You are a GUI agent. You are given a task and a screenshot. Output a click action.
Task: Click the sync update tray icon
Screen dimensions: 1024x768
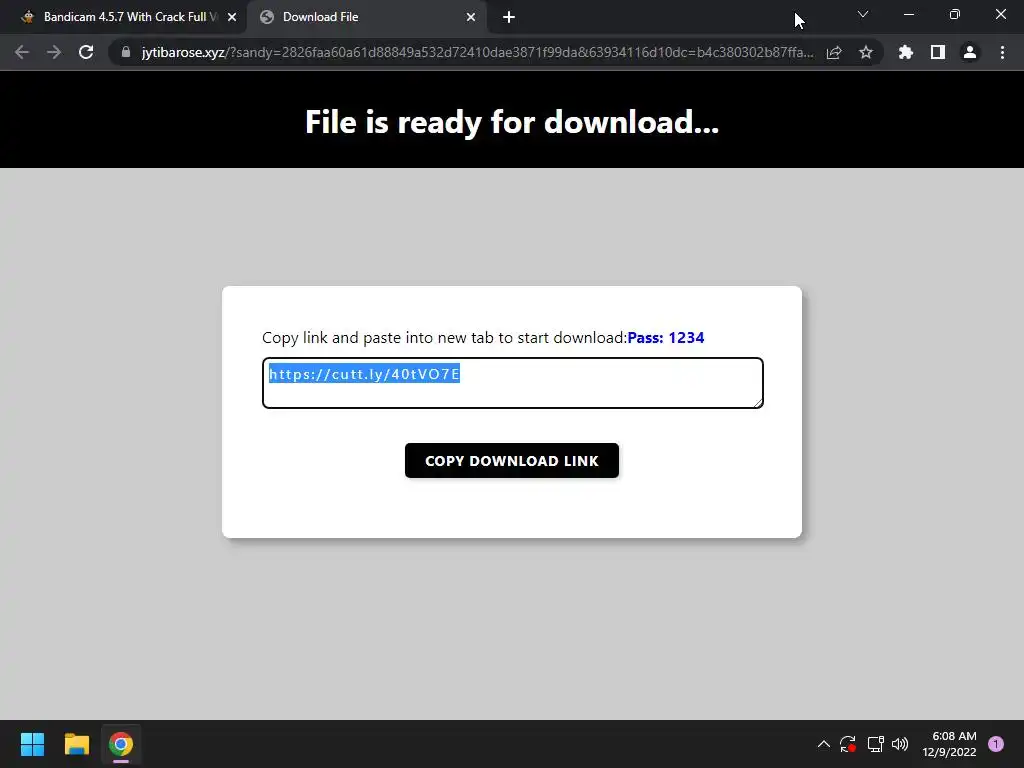pyautogui.click(x=848, y=744)
